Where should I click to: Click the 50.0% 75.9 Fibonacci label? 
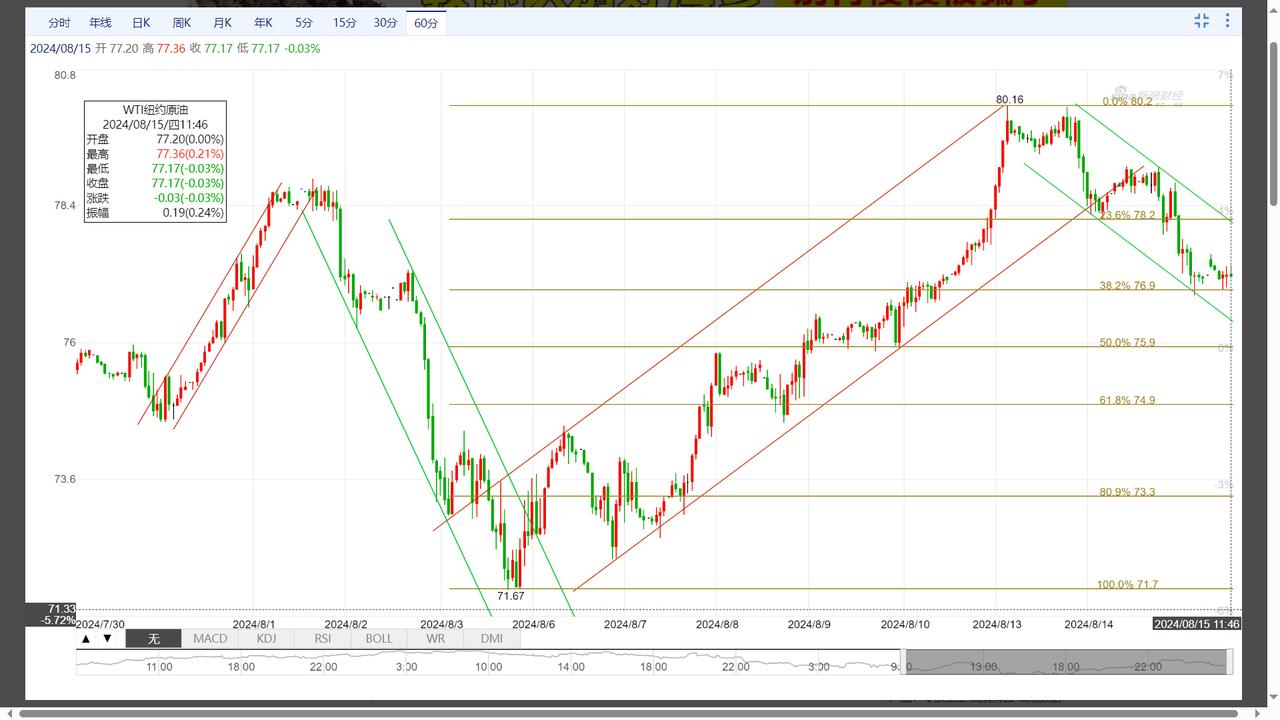(x=1128, y=342)
